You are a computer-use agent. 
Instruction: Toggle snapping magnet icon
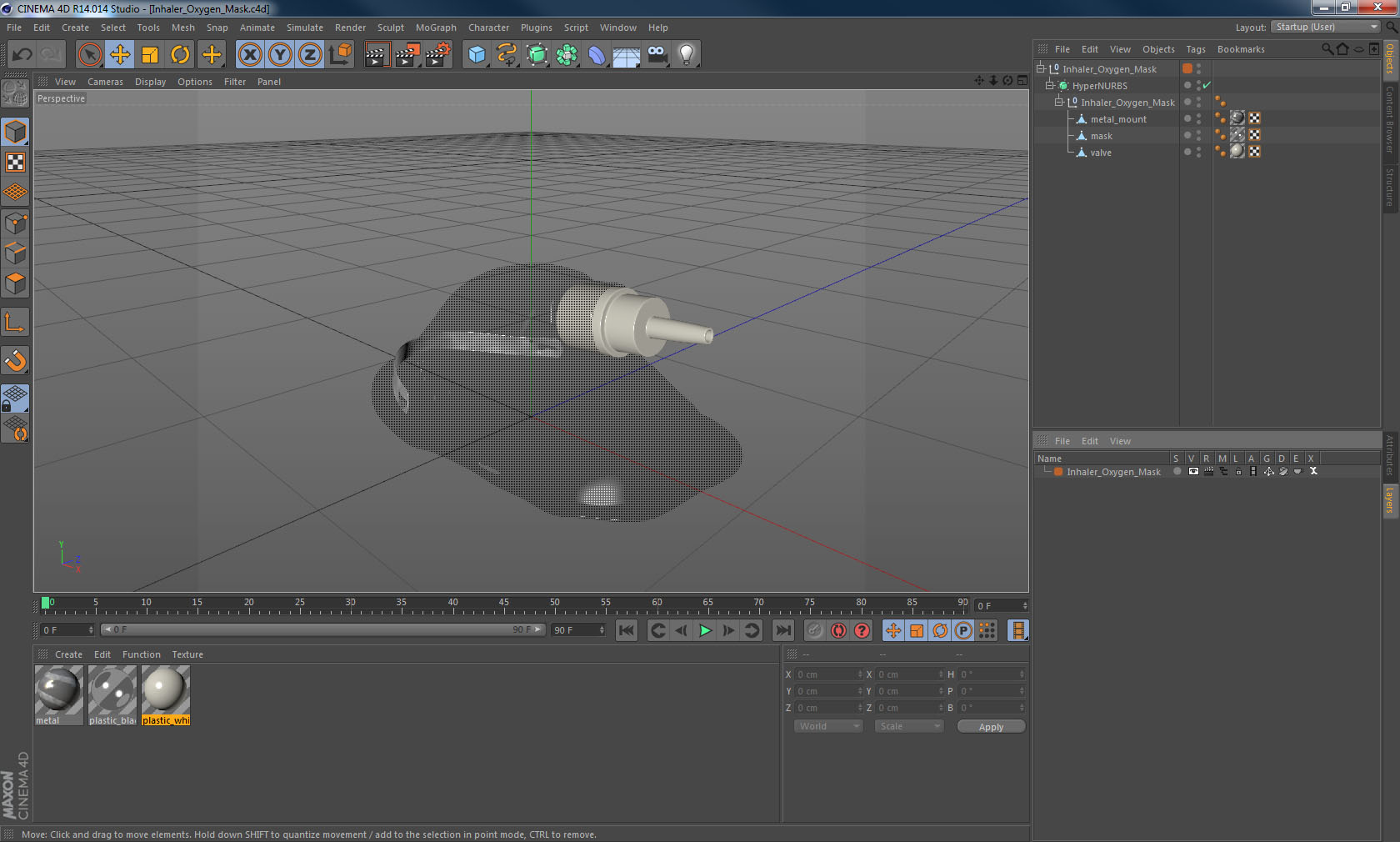[15, 360]
